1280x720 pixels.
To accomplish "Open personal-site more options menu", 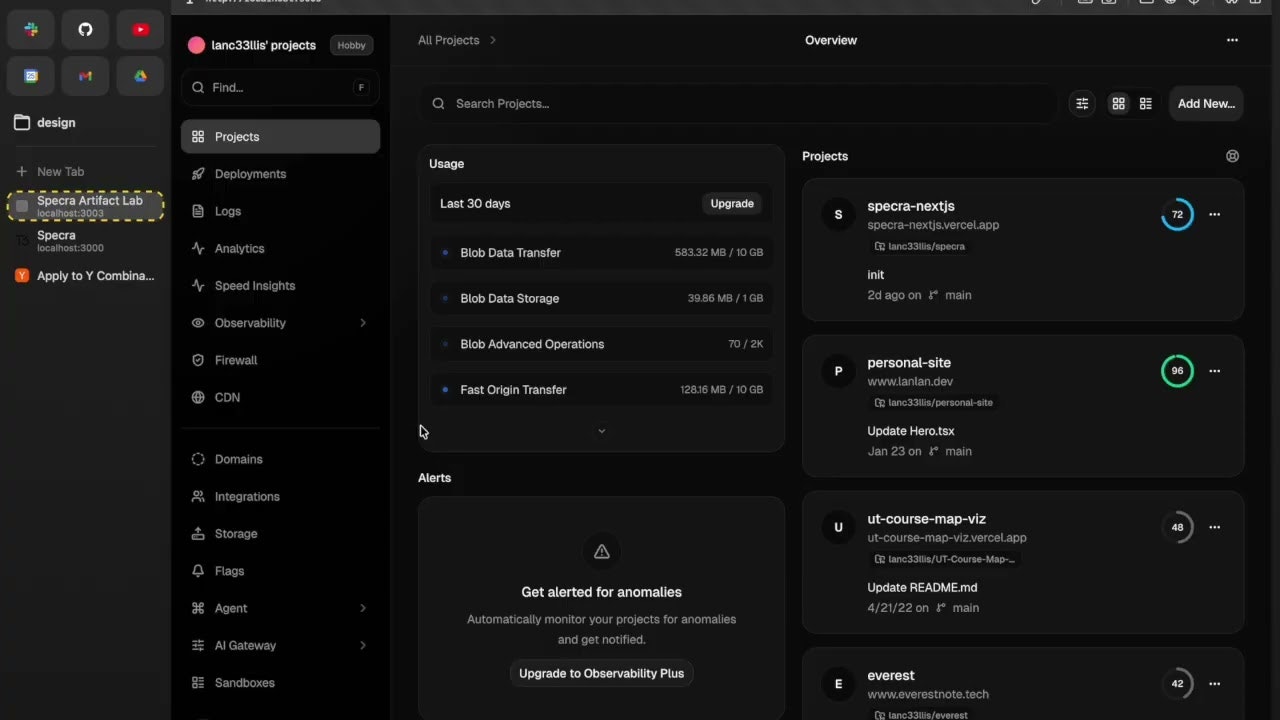I will (x=1214, y=371).
